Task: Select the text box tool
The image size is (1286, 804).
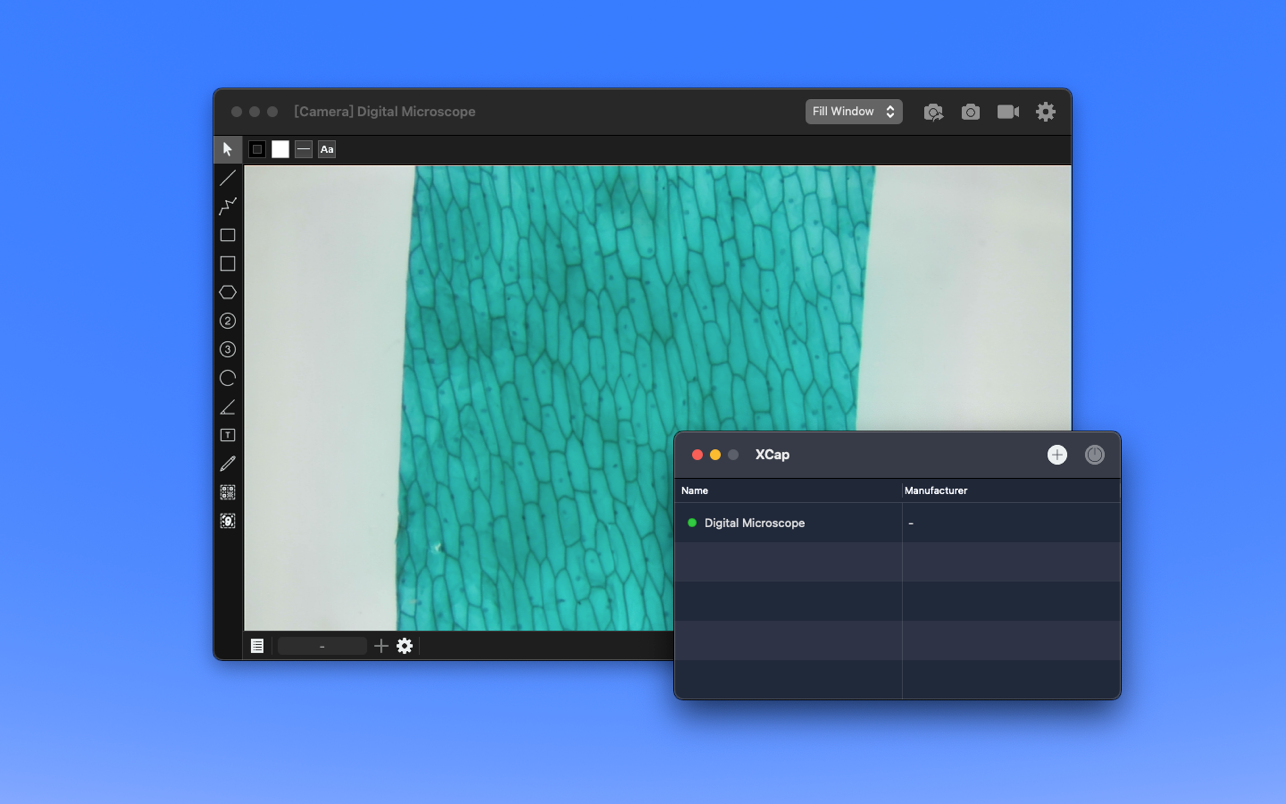Action: (228, 436)
